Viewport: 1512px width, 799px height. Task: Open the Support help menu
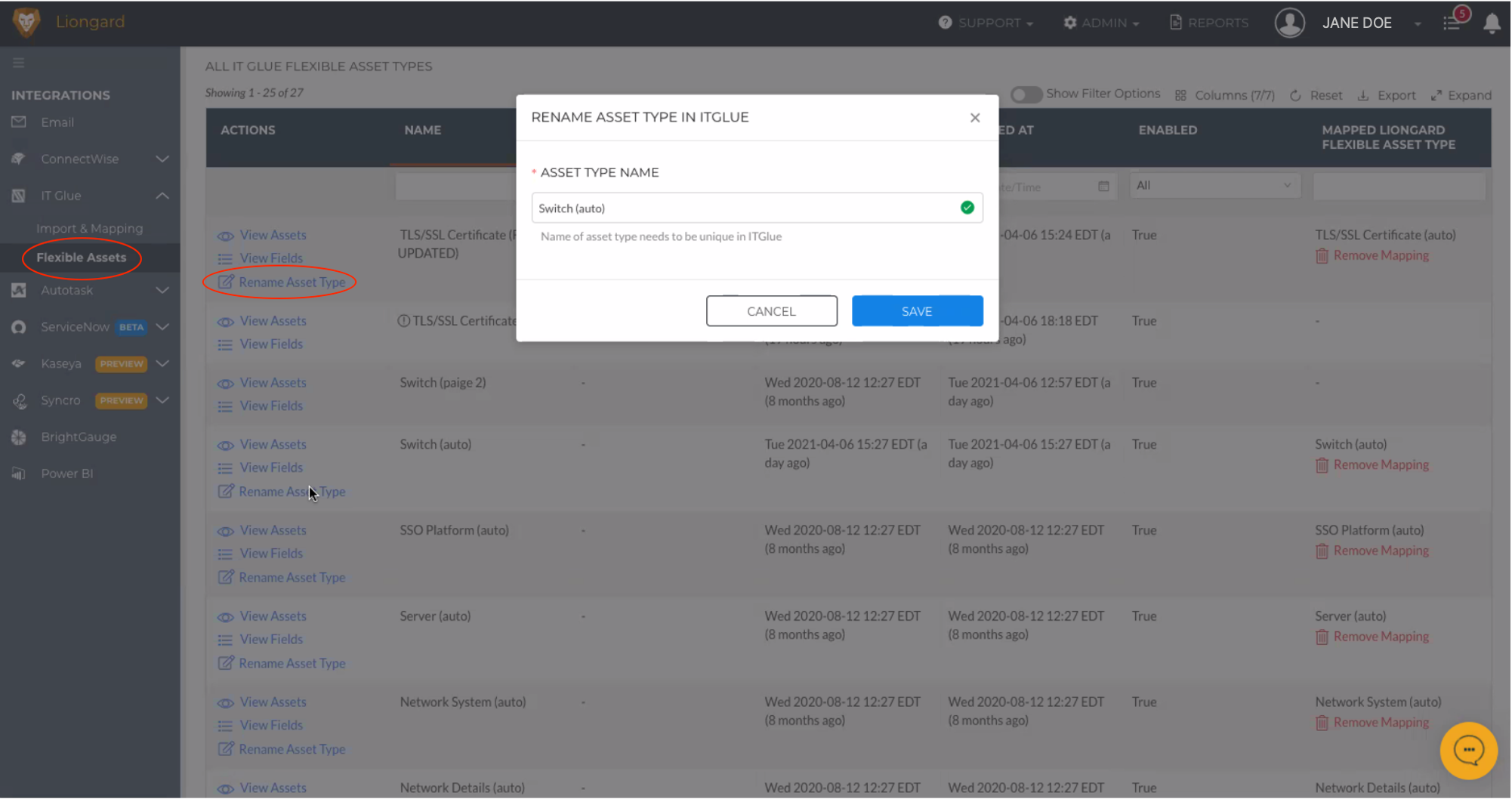click(986, 23)
